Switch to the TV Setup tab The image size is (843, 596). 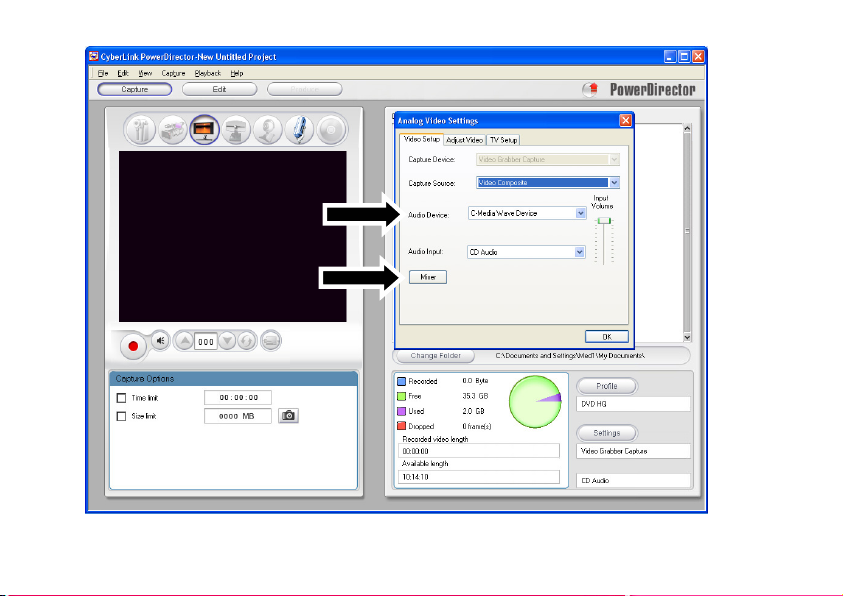click(503, 140)
